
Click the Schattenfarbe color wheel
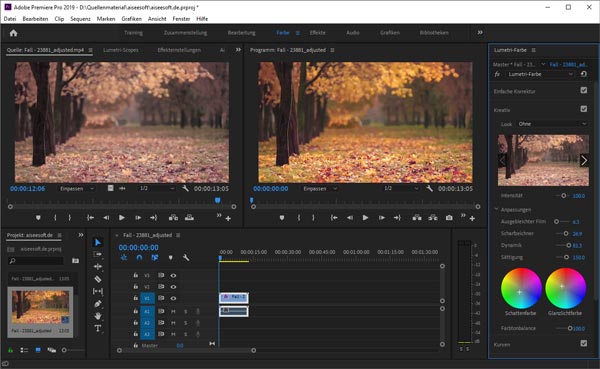click(521, 288)
